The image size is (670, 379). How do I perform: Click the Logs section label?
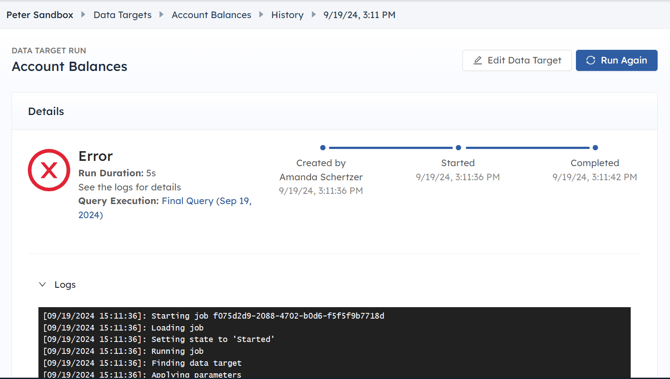pos(65,285)
